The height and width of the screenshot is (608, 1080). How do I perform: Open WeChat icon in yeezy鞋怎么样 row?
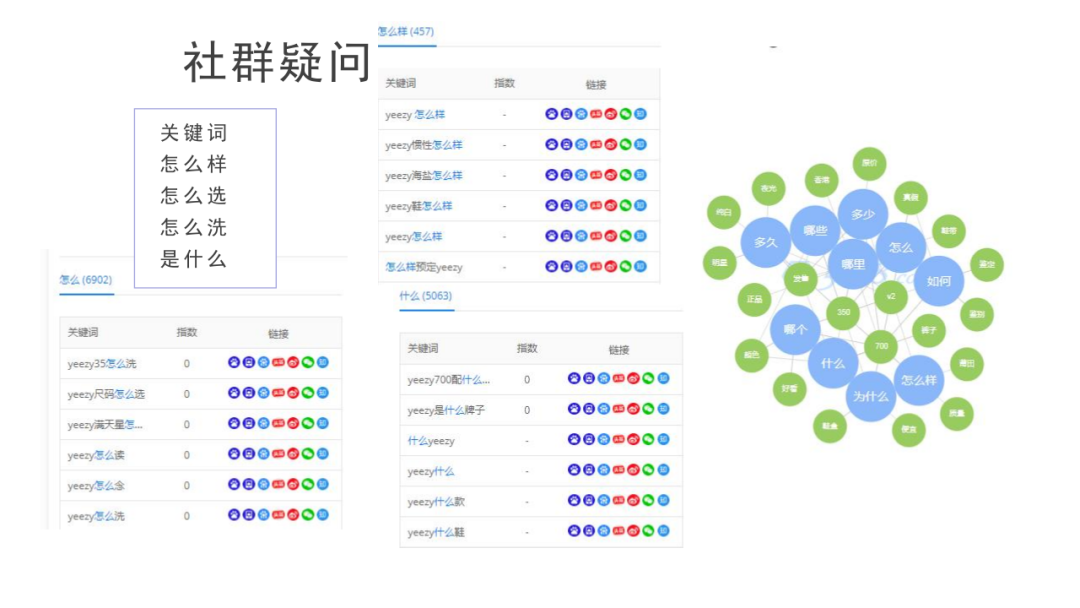[x=625, y=205]
